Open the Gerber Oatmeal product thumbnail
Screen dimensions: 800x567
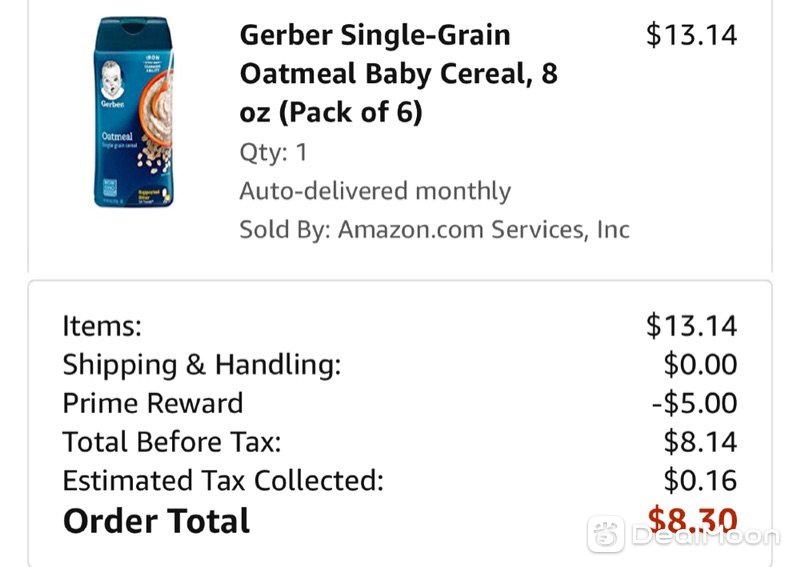click(134, 112)
